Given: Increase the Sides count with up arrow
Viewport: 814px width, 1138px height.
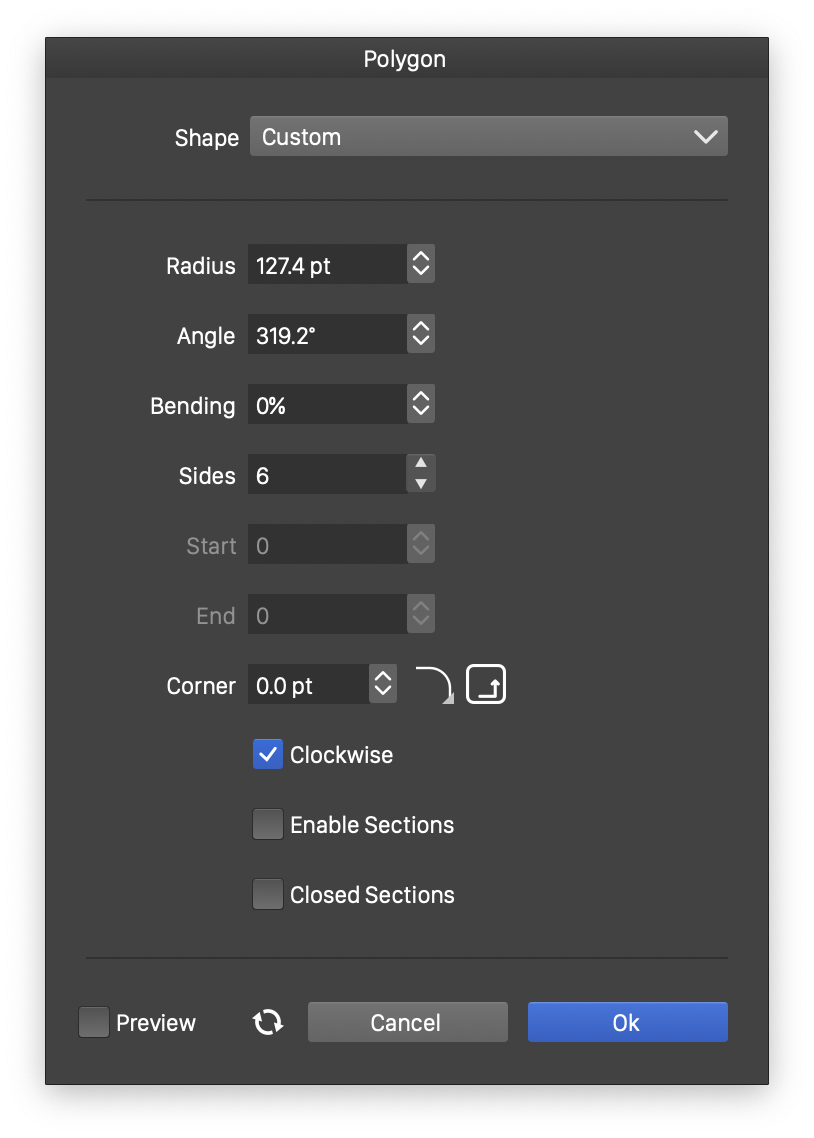Looking at the screenshot, I should click(x=421, y=464).
